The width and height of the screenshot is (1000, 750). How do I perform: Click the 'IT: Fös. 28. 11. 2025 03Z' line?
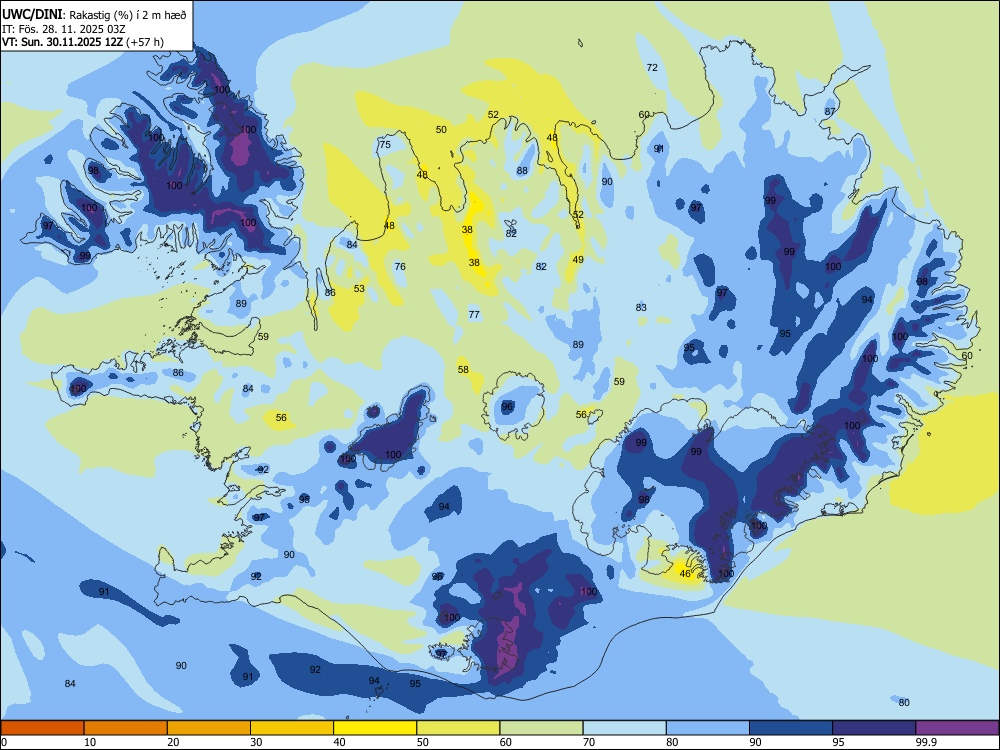point(64,29)
